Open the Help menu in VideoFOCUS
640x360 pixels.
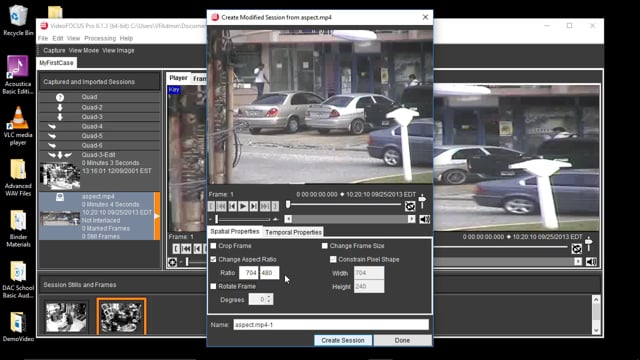[x=126, y=38]
